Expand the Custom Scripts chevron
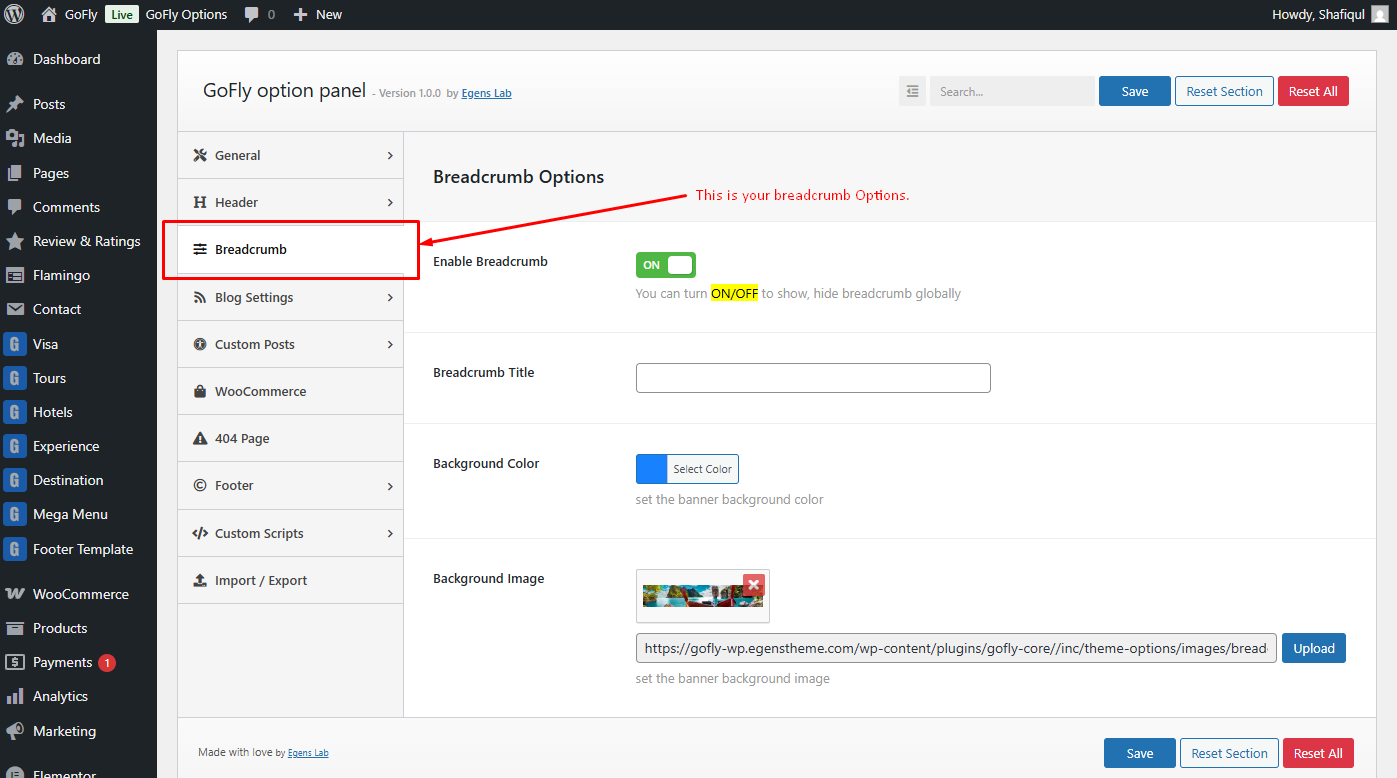This screenshot has height=778, width=1397. click(390, 533)
